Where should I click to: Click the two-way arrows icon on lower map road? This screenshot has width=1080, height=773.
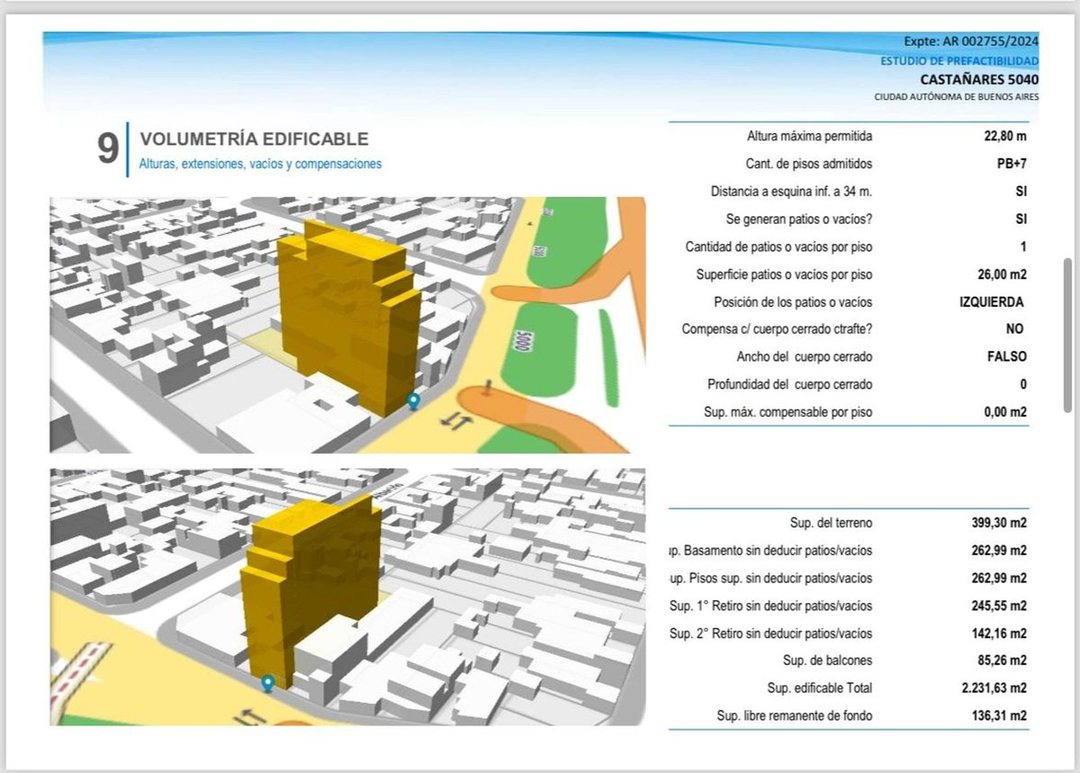pos(250,717)
